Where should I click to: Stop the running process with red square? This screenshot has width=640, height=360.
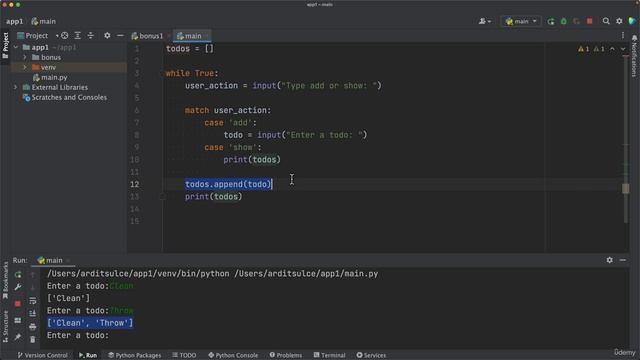coord(589,21)
